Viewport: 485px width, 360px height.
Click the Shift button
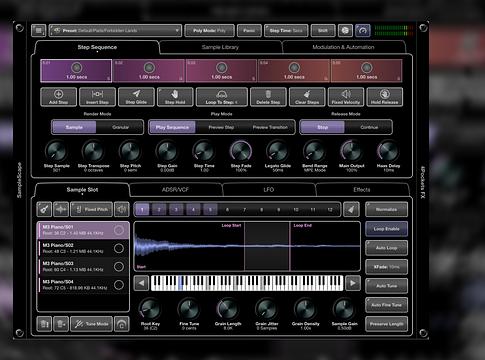323,31
